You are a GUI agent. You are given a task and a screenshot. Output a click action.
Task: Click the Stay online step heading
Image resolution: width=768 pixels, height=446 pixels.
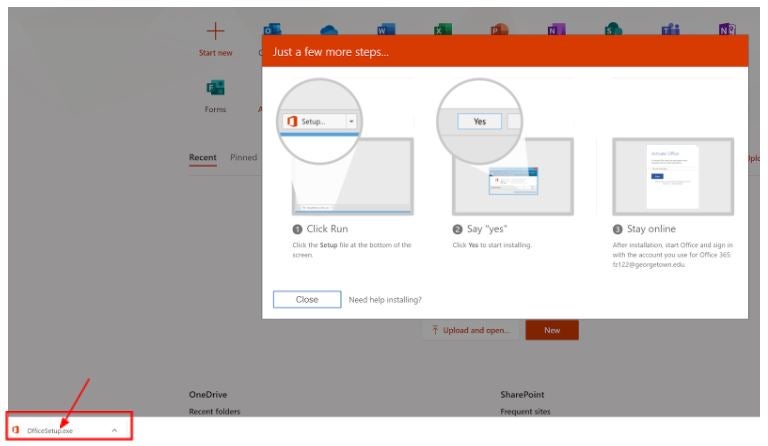pos(651,229)
